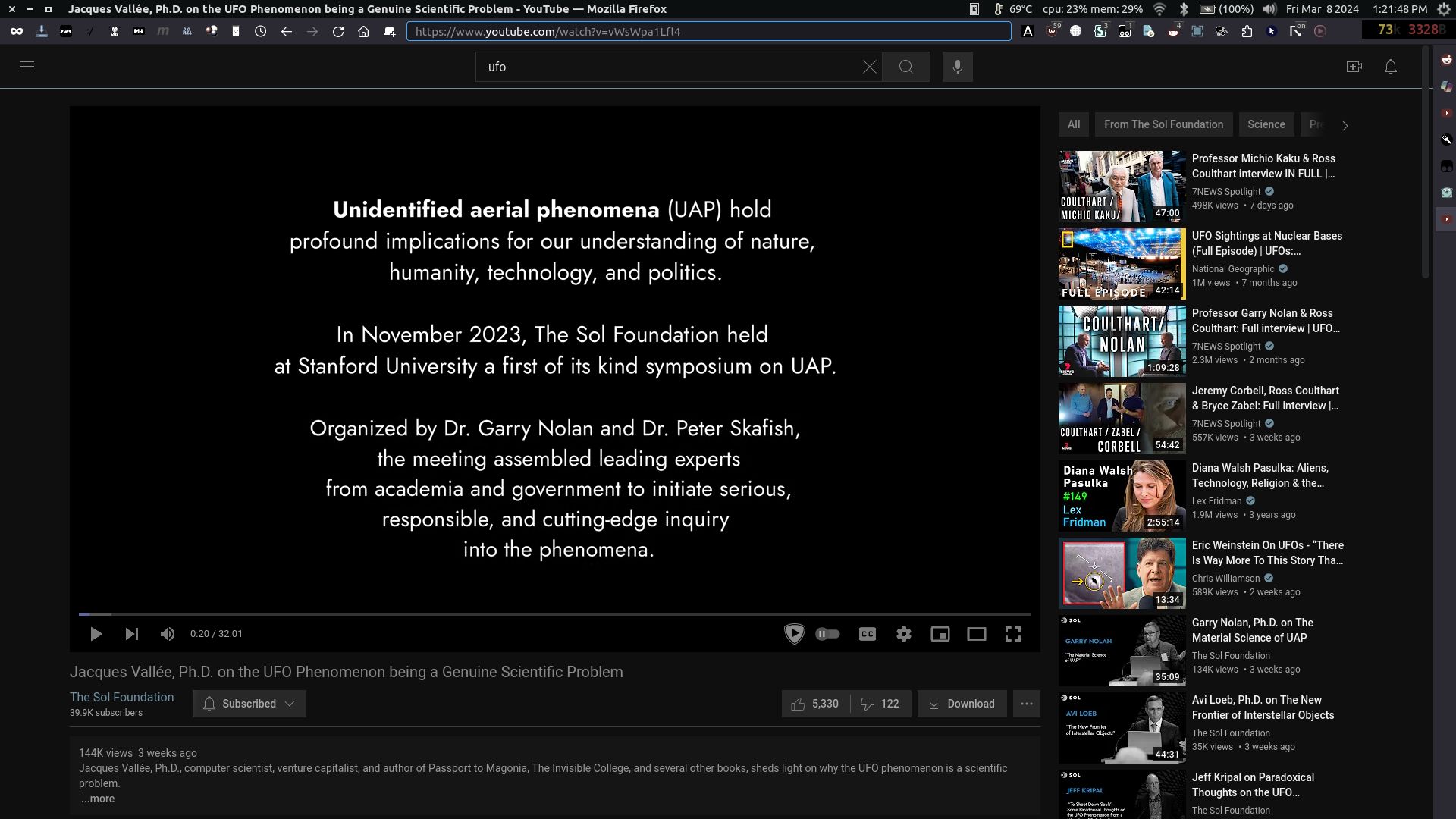Screen dimensions: 1456x819
Task: Open Jeff Kripal on Paradoxical Thoughts video
Action: click(1253, 785)
